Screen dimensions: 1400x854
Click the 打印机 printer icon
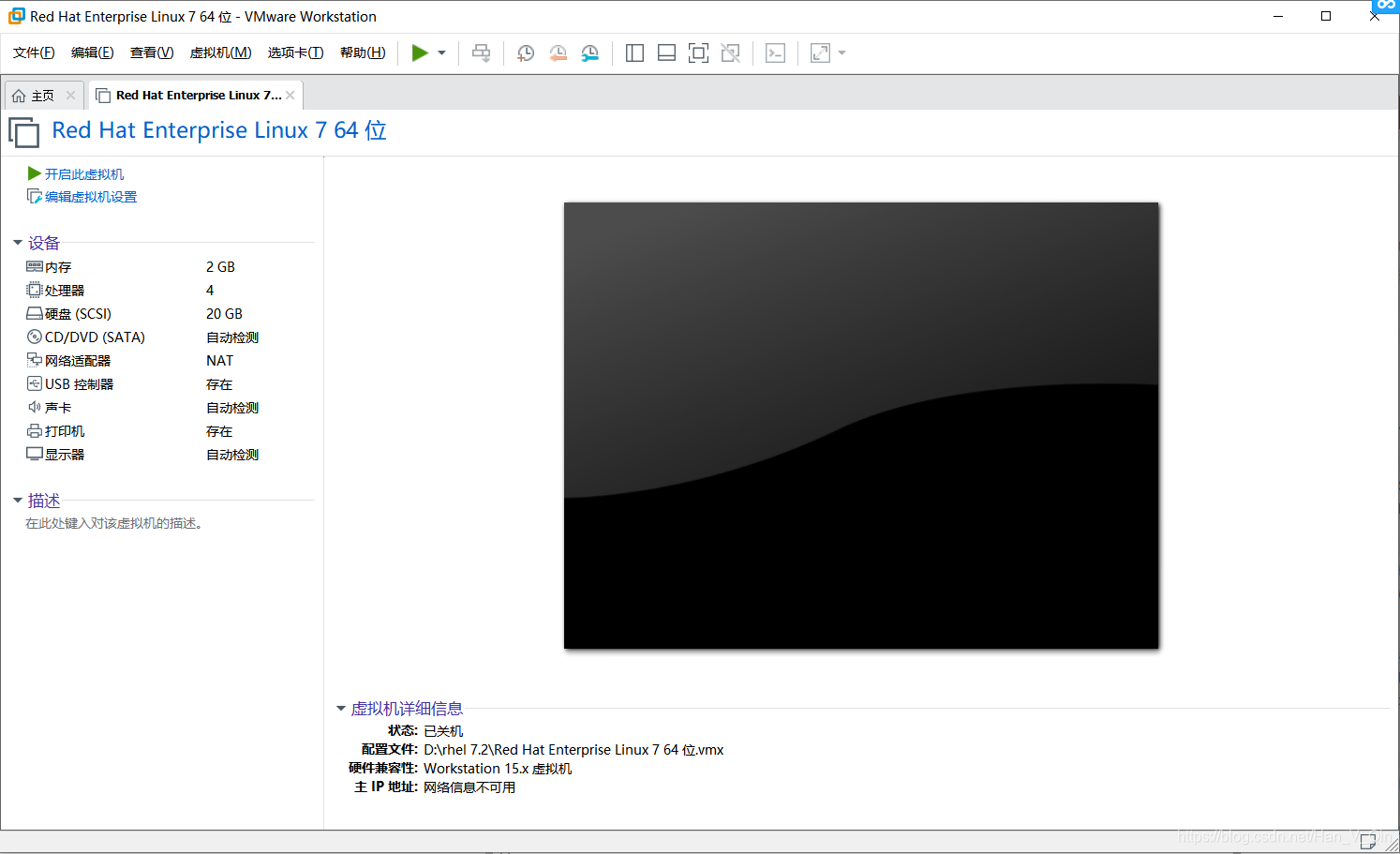click(35, 430)
